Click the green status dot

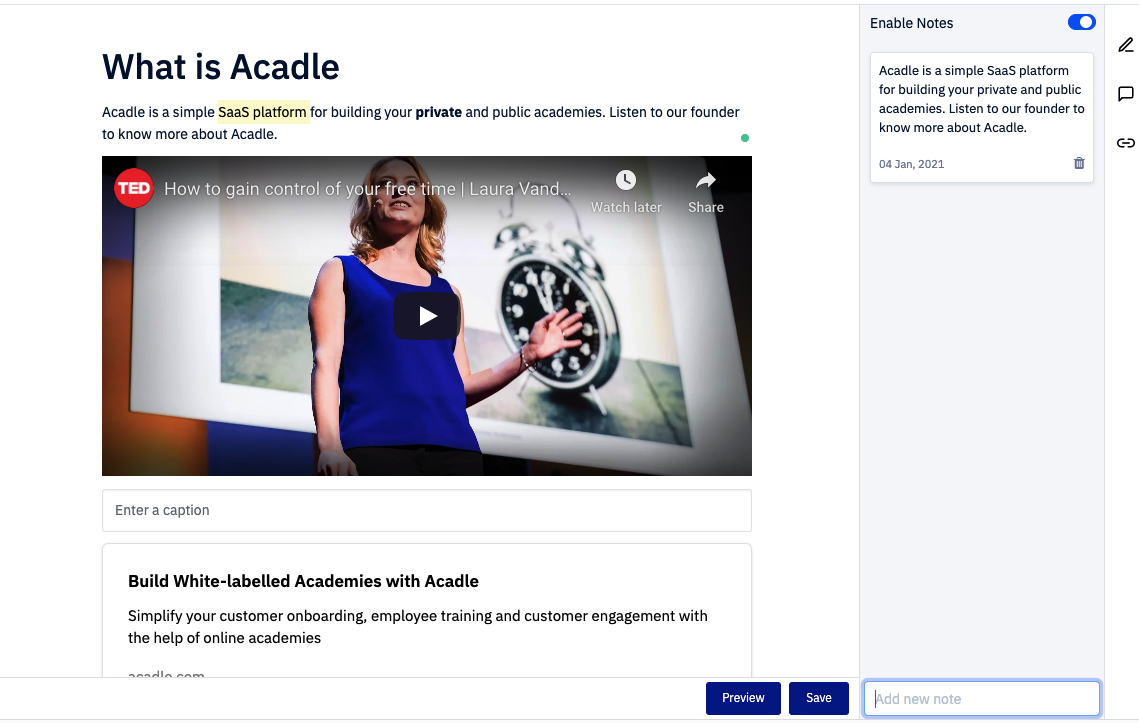745,138
